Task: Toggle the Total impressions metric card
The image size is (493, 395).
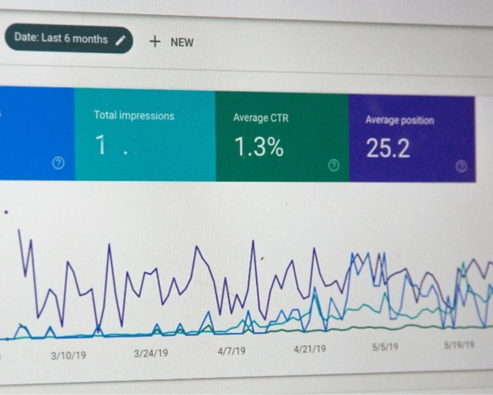Action: pyautogui.click(x=145, y=134)
